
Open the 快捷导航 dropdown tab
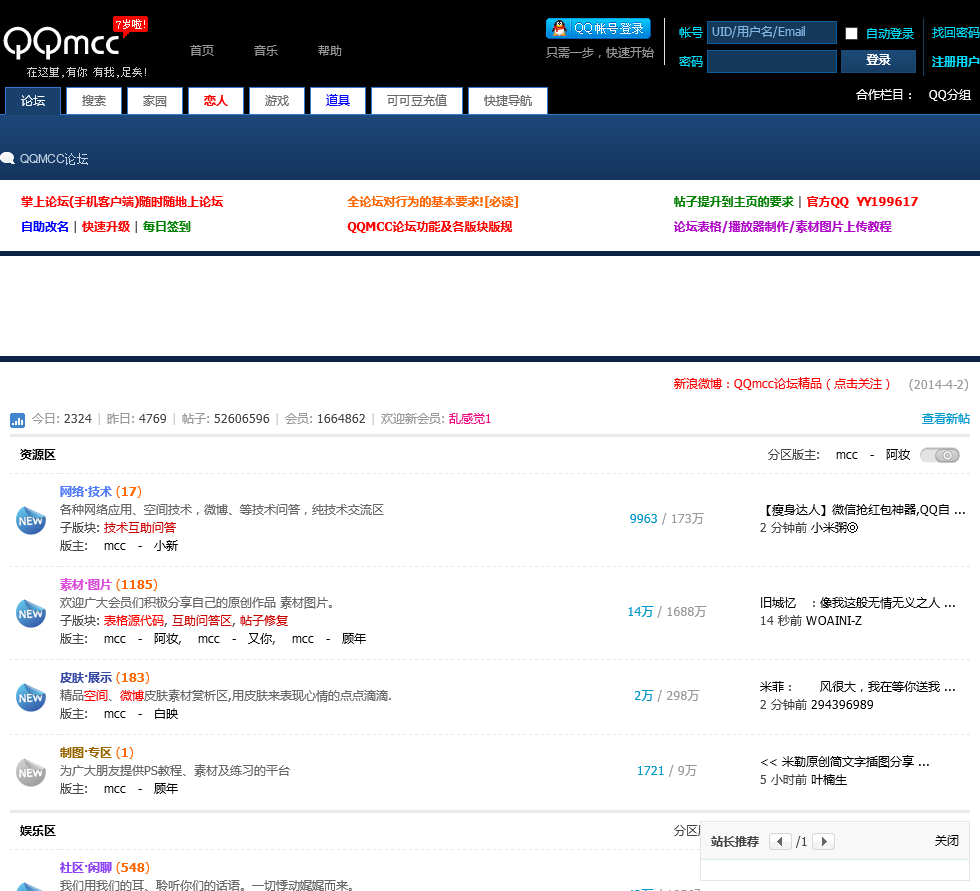click(x=508, y=101)
